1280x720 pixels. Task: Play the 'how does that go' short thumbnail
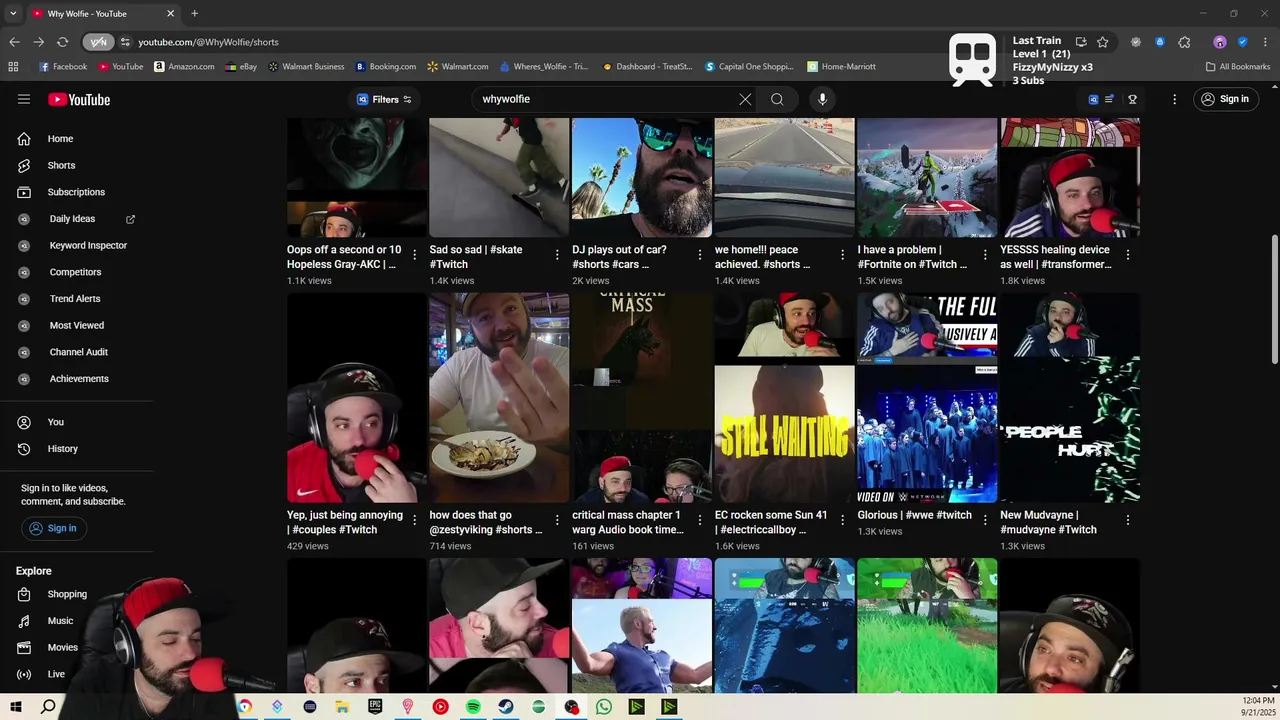click(x=499, y=397)
